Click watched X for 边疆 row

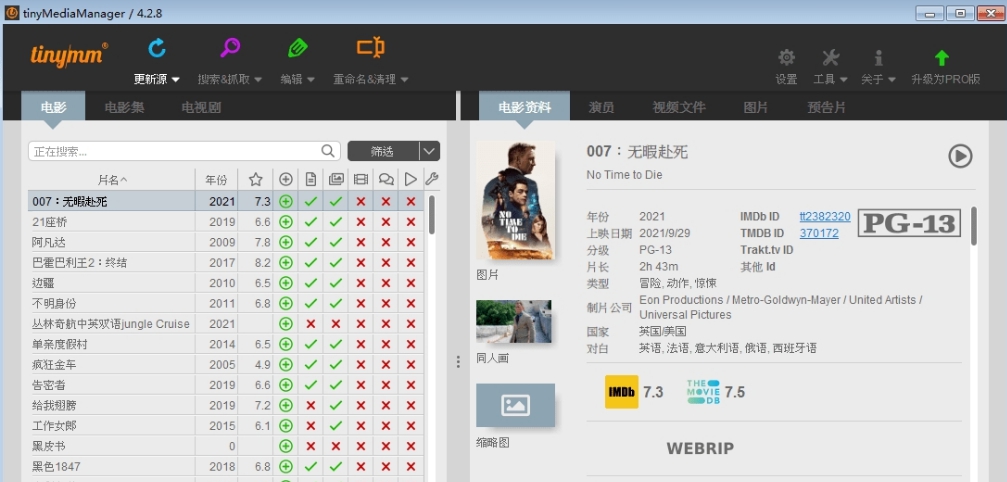(410, 283)
